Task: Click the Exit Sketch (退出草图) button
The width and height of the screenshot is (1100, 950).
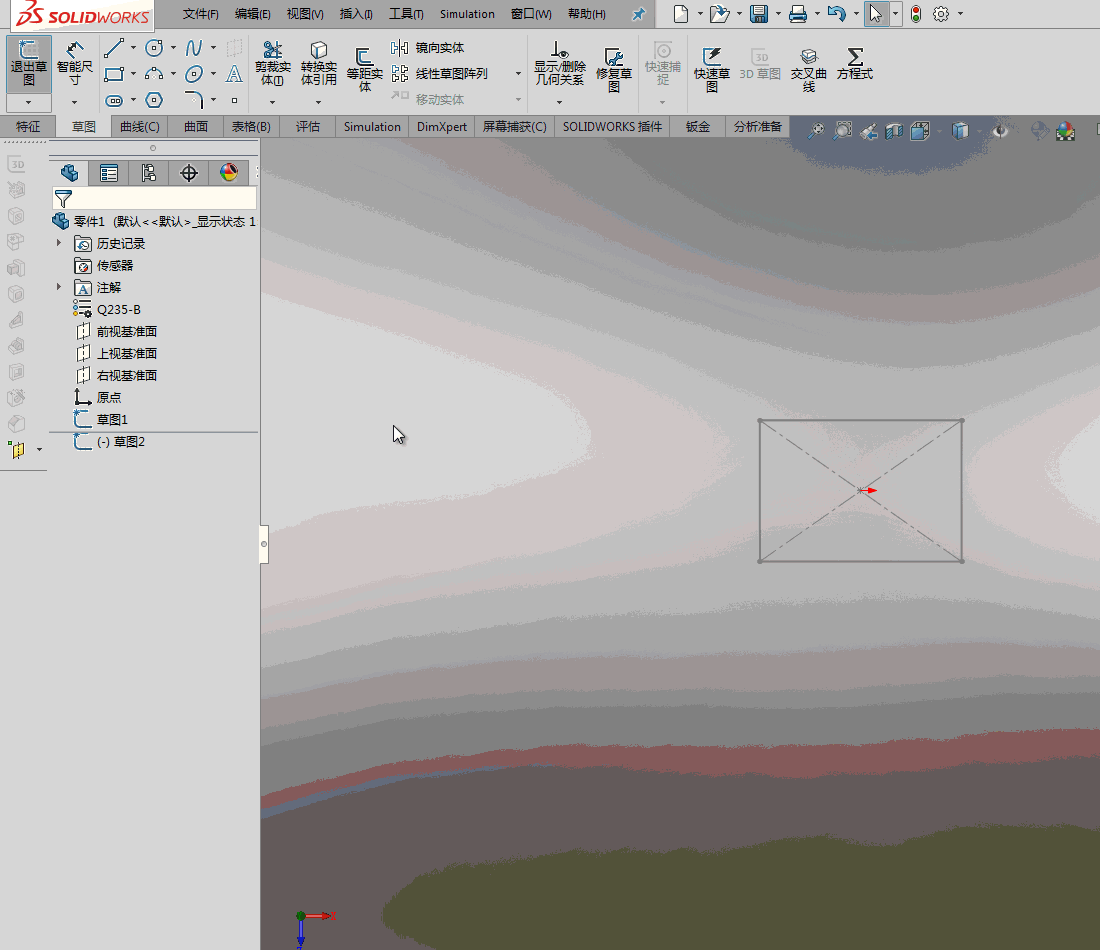Action: (x=29, y=64)
